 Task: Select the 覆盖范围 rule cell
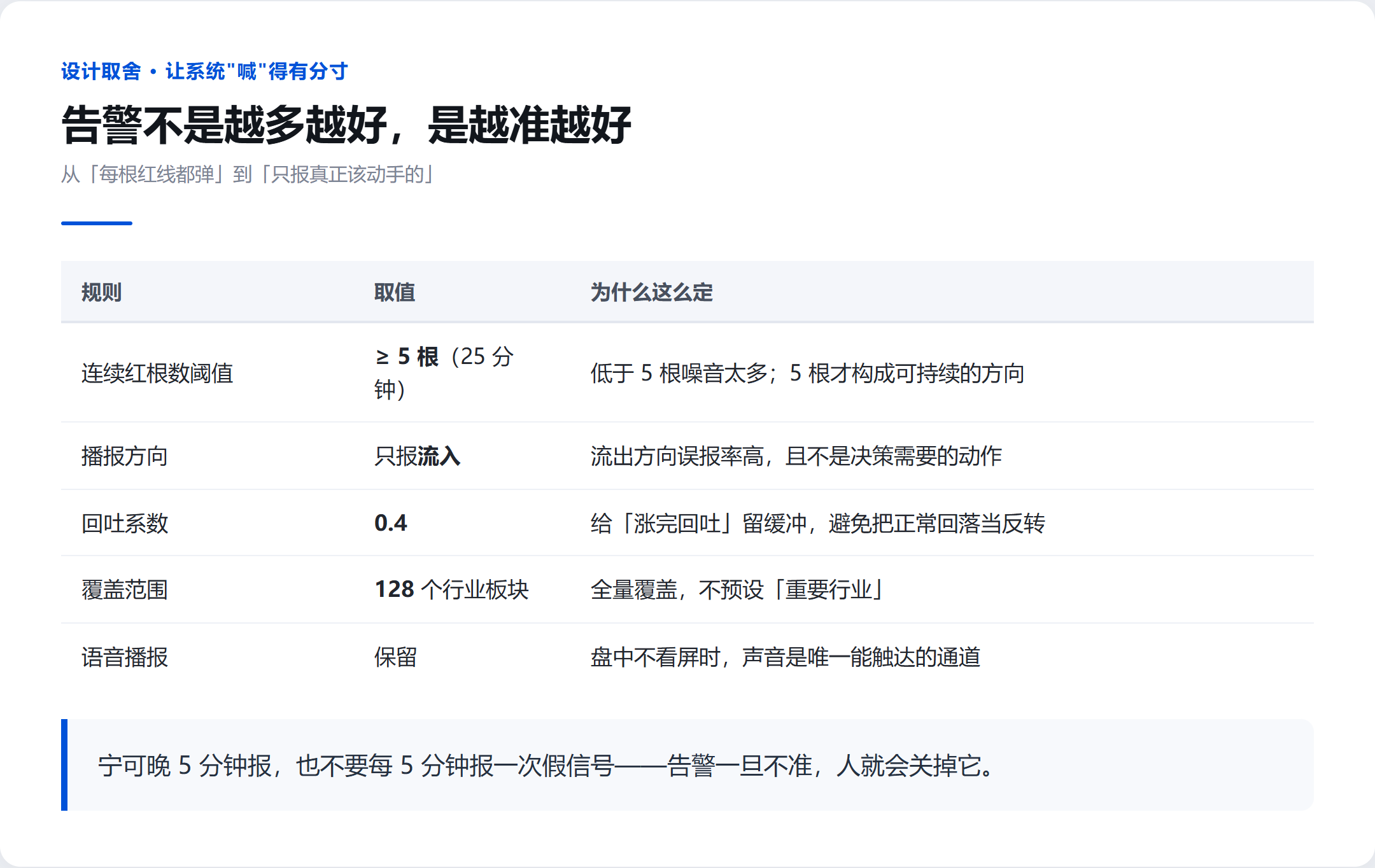(x=125, y=589)
